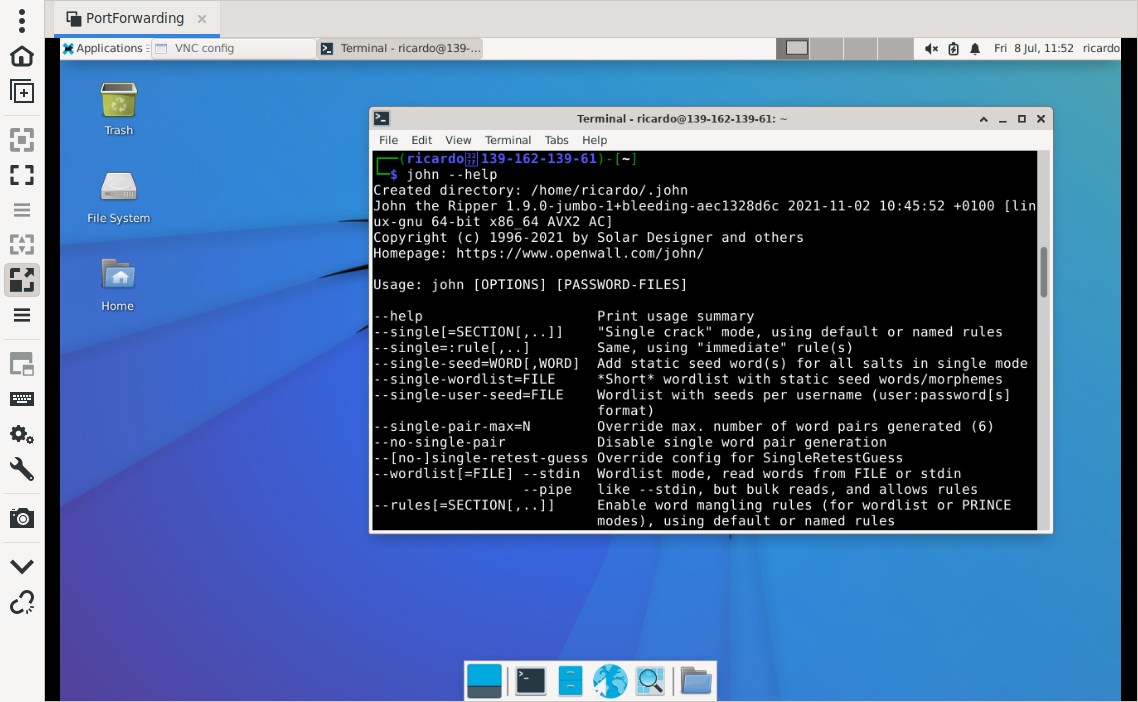Switch to the second workspace in the switcher
The width and height of the screenshot is (1138, 702).
(827, 48)
